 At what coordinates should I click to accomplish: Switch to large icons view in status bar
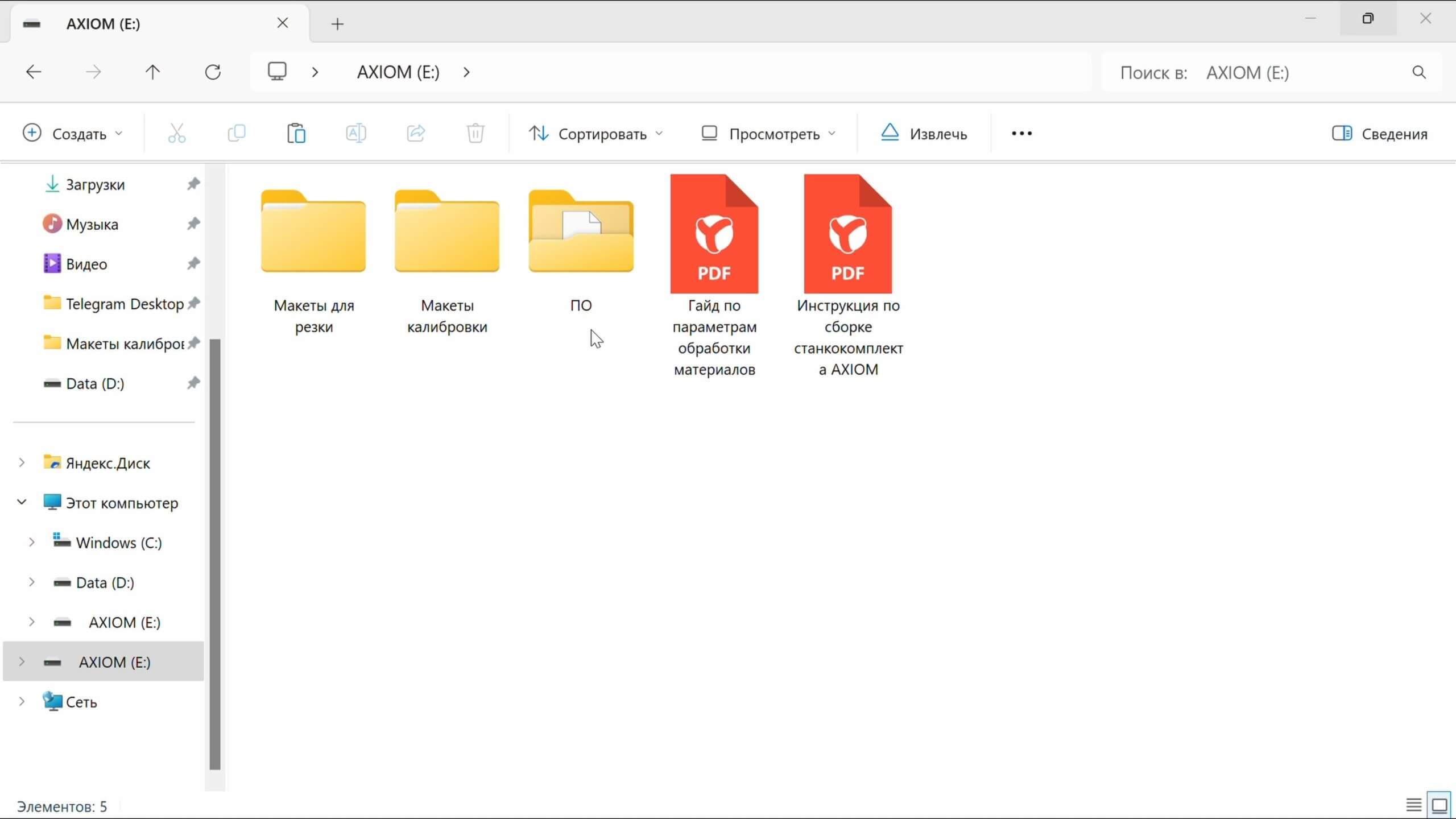point(1440,805)
